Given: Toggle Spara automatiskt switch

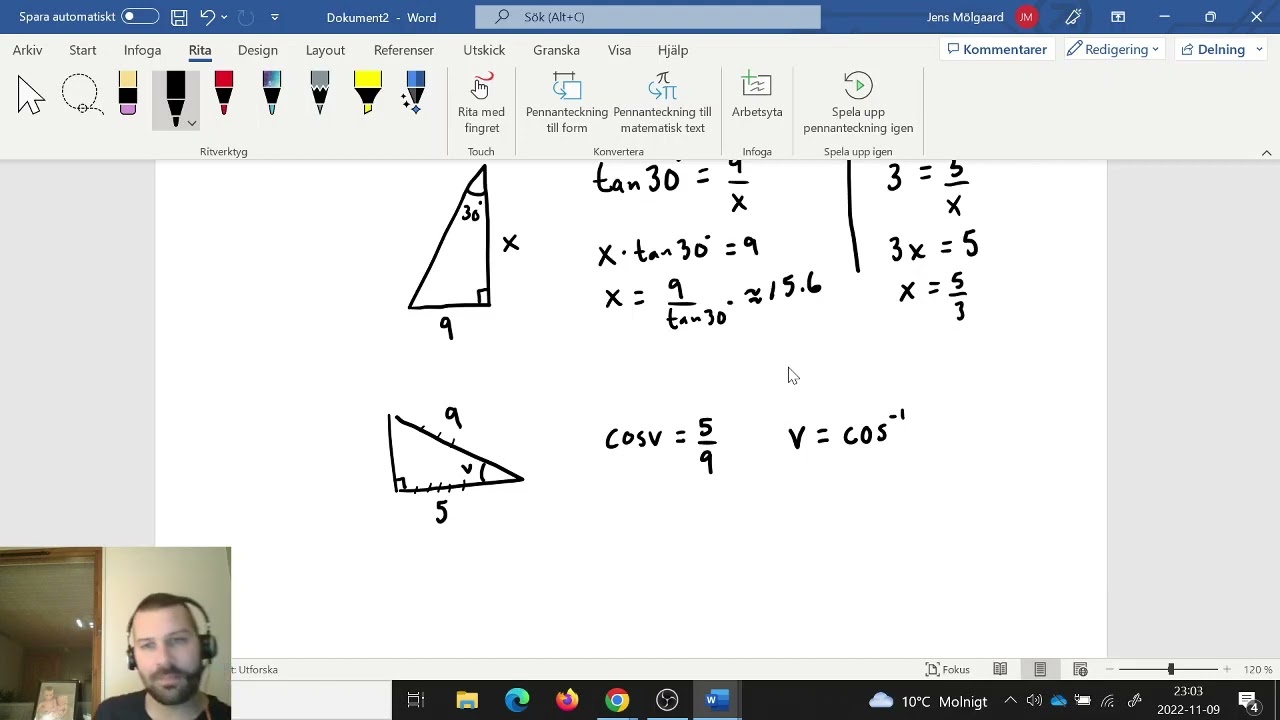Looking at the screenshot, I should 140,17.
